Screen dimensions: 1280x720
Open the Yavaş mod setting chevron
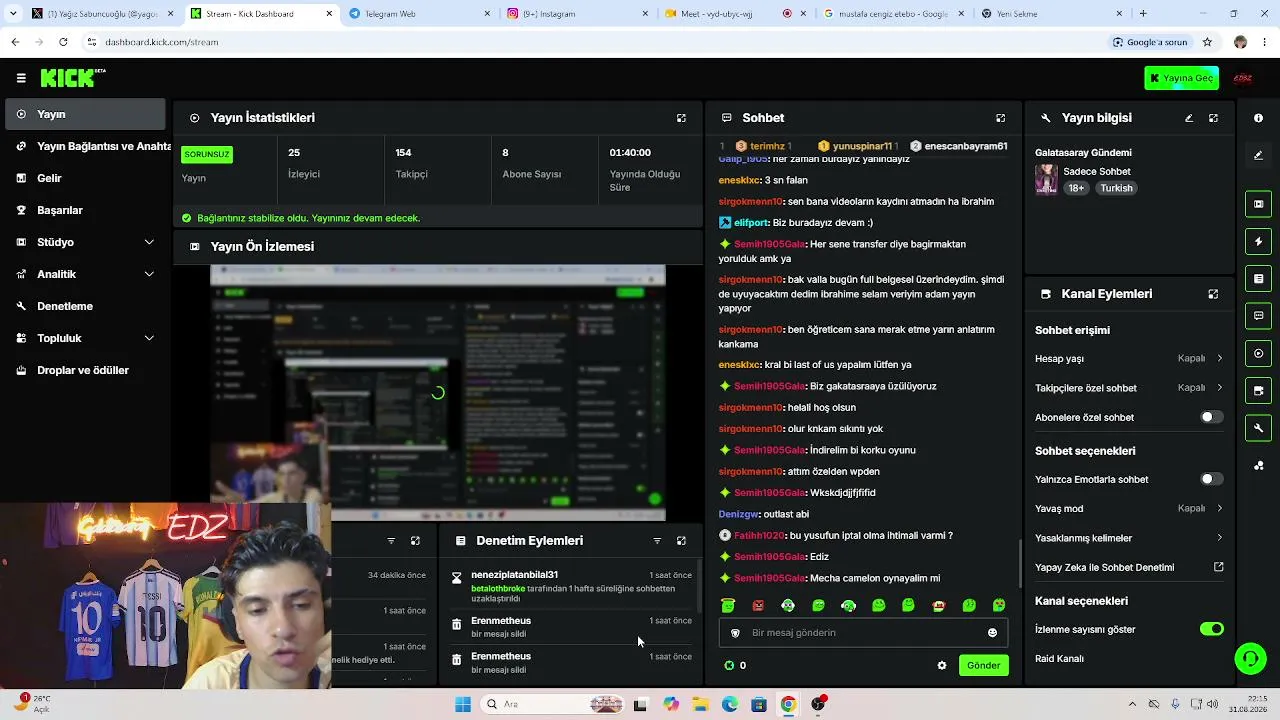(x=1219, y=508)
